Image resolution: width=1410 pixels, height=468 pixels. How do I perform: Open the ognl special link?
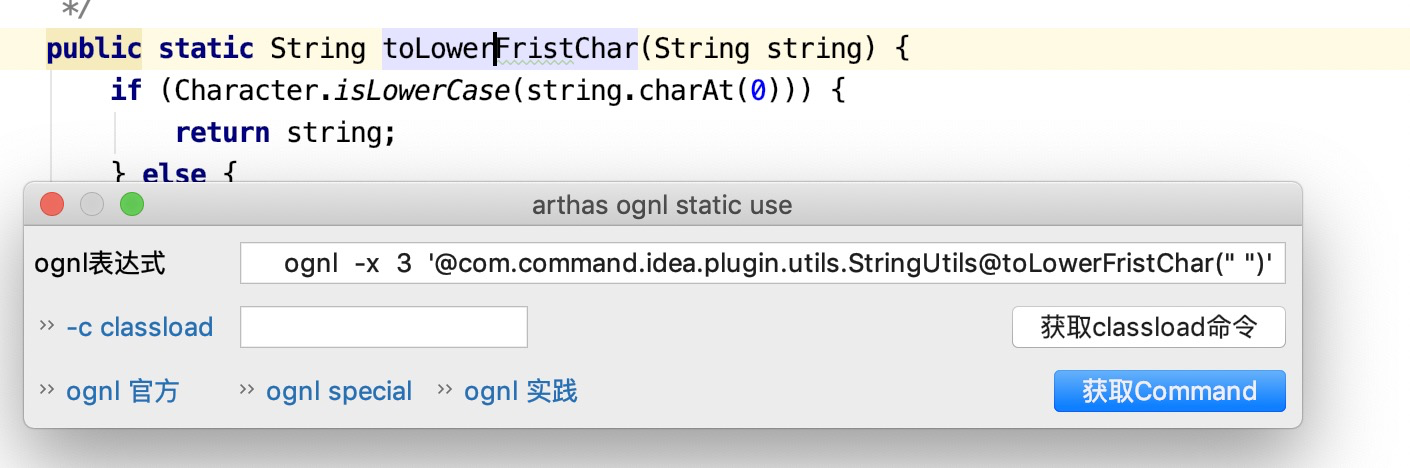[x=339, y=391]
